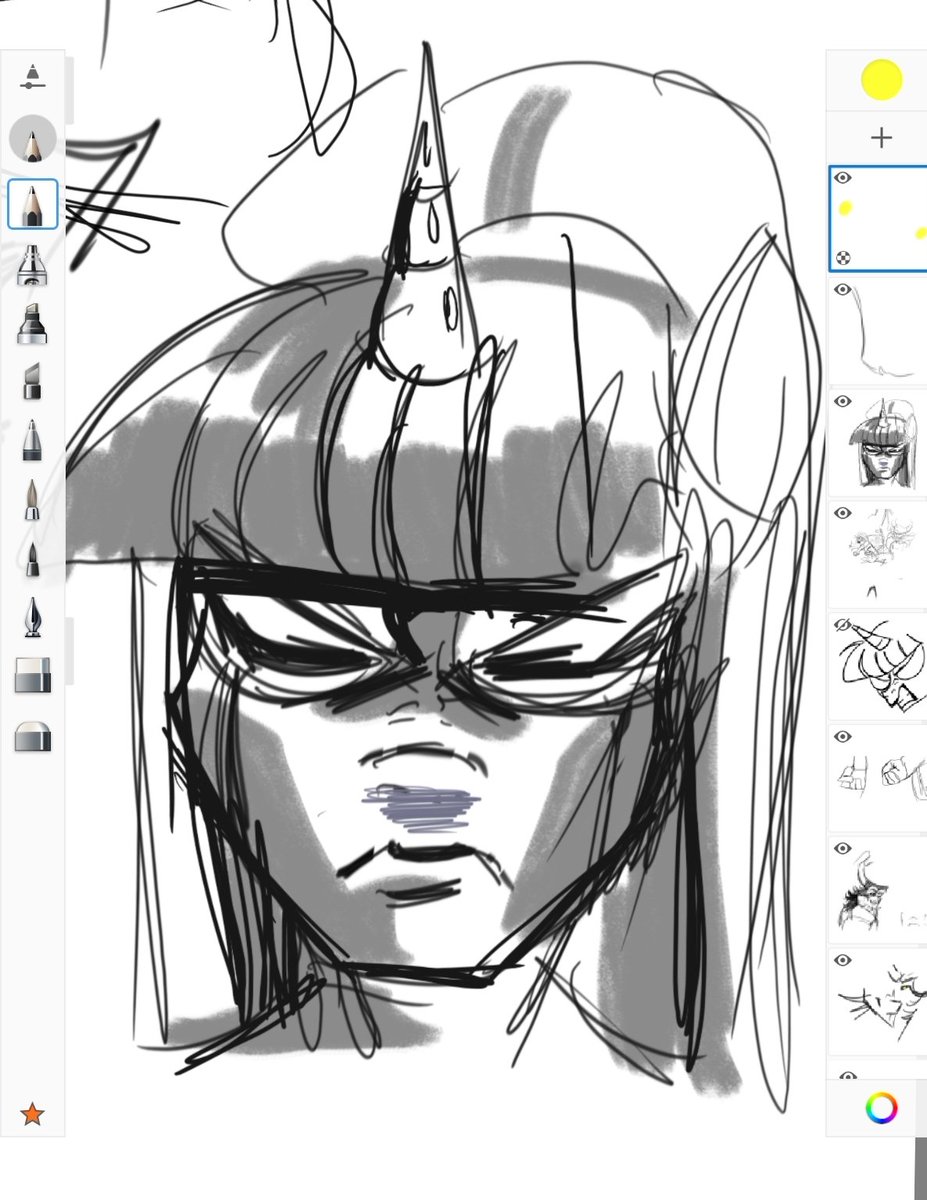The height and width of the screenshot is (1200, 927).
Task: Select the yellow-spots layer thumbnail
Action: point(880,219)
